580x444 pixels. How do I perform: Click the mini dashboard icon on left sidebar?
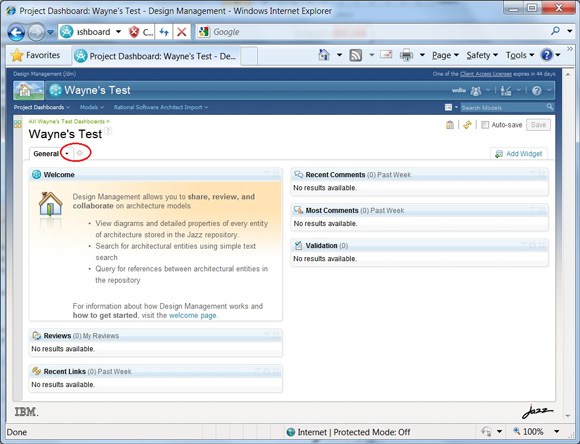(x=17, y=124)
